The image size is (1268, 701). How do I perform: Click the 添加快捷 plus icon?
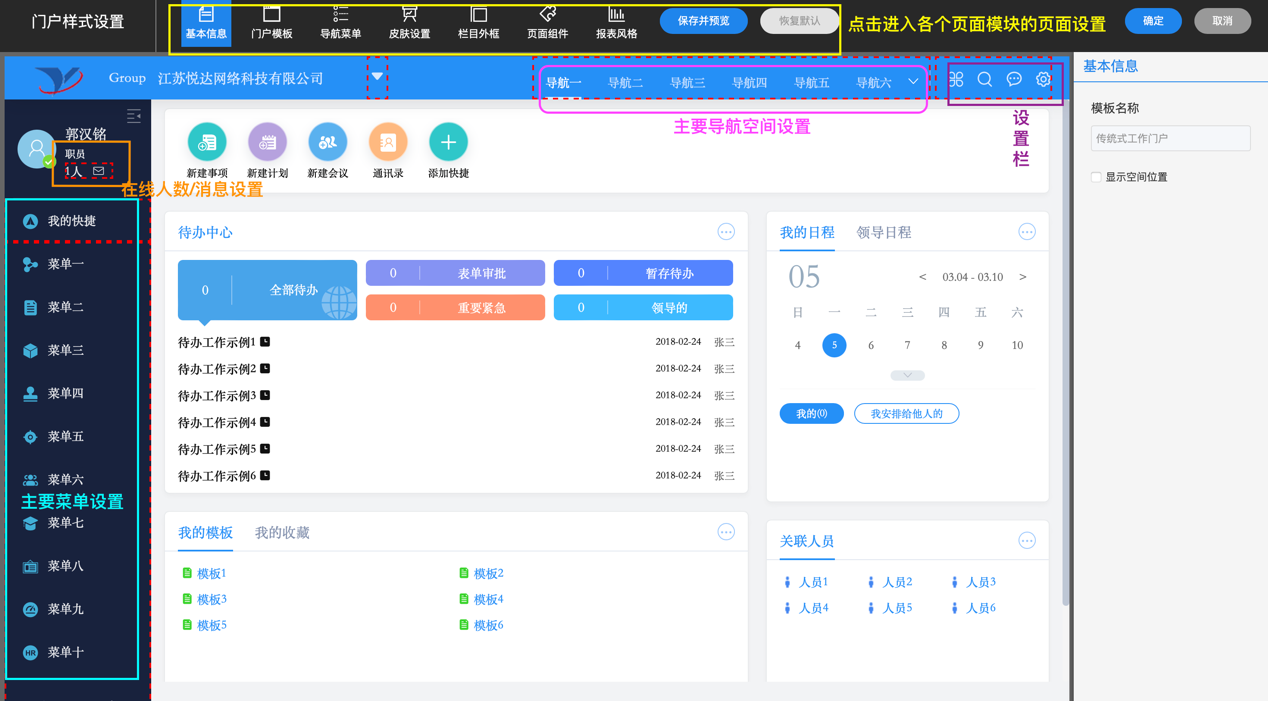tap(447, 143)
